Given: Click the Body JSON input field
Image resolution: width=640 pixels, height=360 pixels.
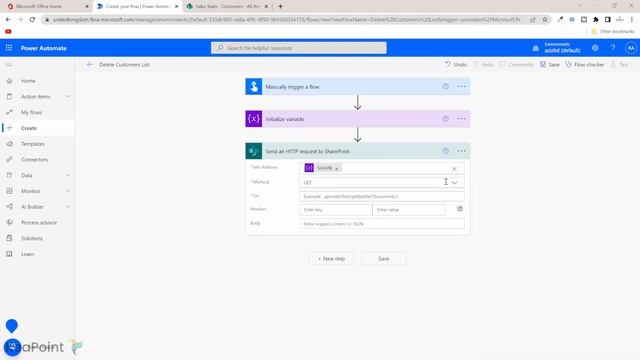Looking at the screenshot, I should [381, 224].
